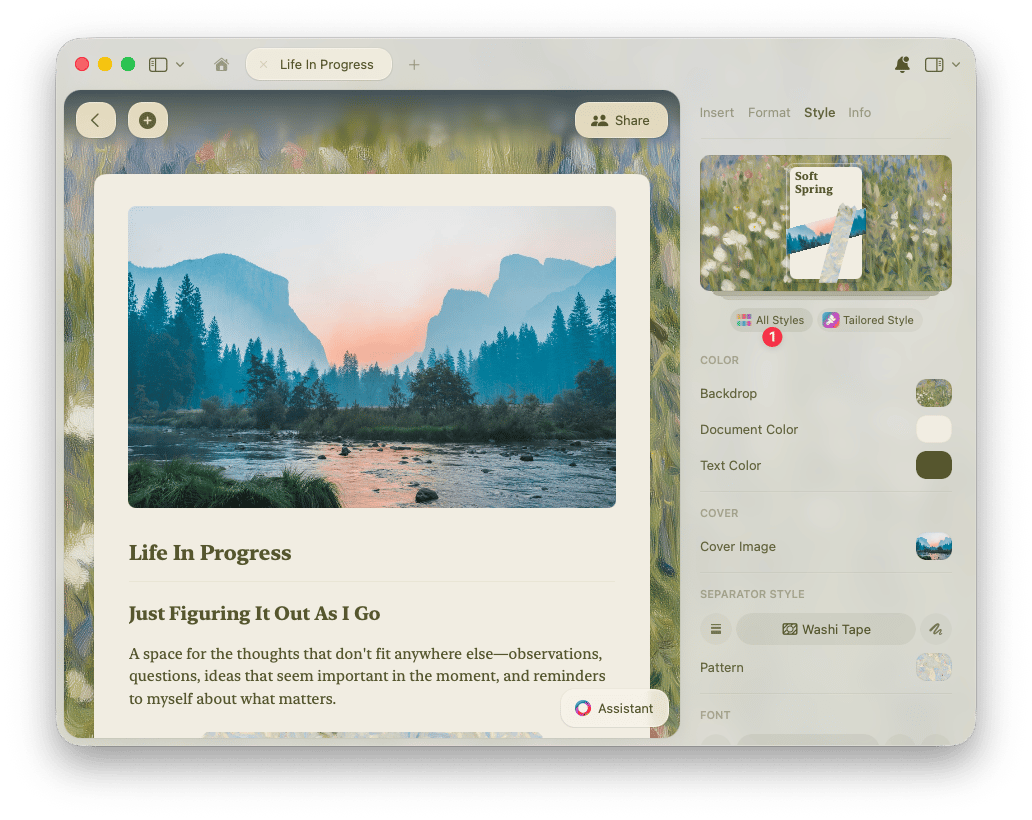Click the Soft Spring style preview
Viewport: 1032px width, 820px height.
click(x=826, y=223)
